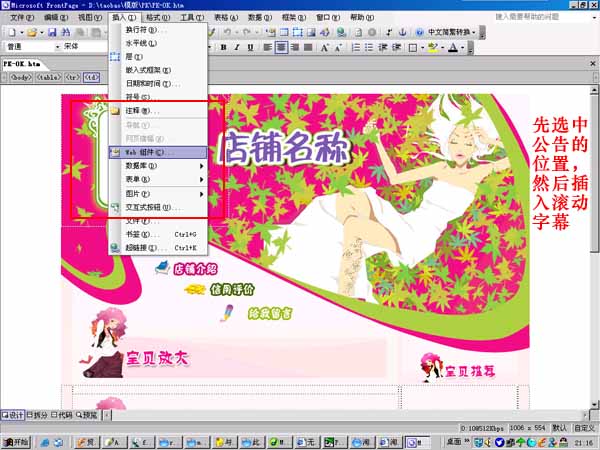The width and height of the screenshot is (600, 450).
Task: Open the 工具 menu
Action: pyautogui.click(x=192, y=18)
